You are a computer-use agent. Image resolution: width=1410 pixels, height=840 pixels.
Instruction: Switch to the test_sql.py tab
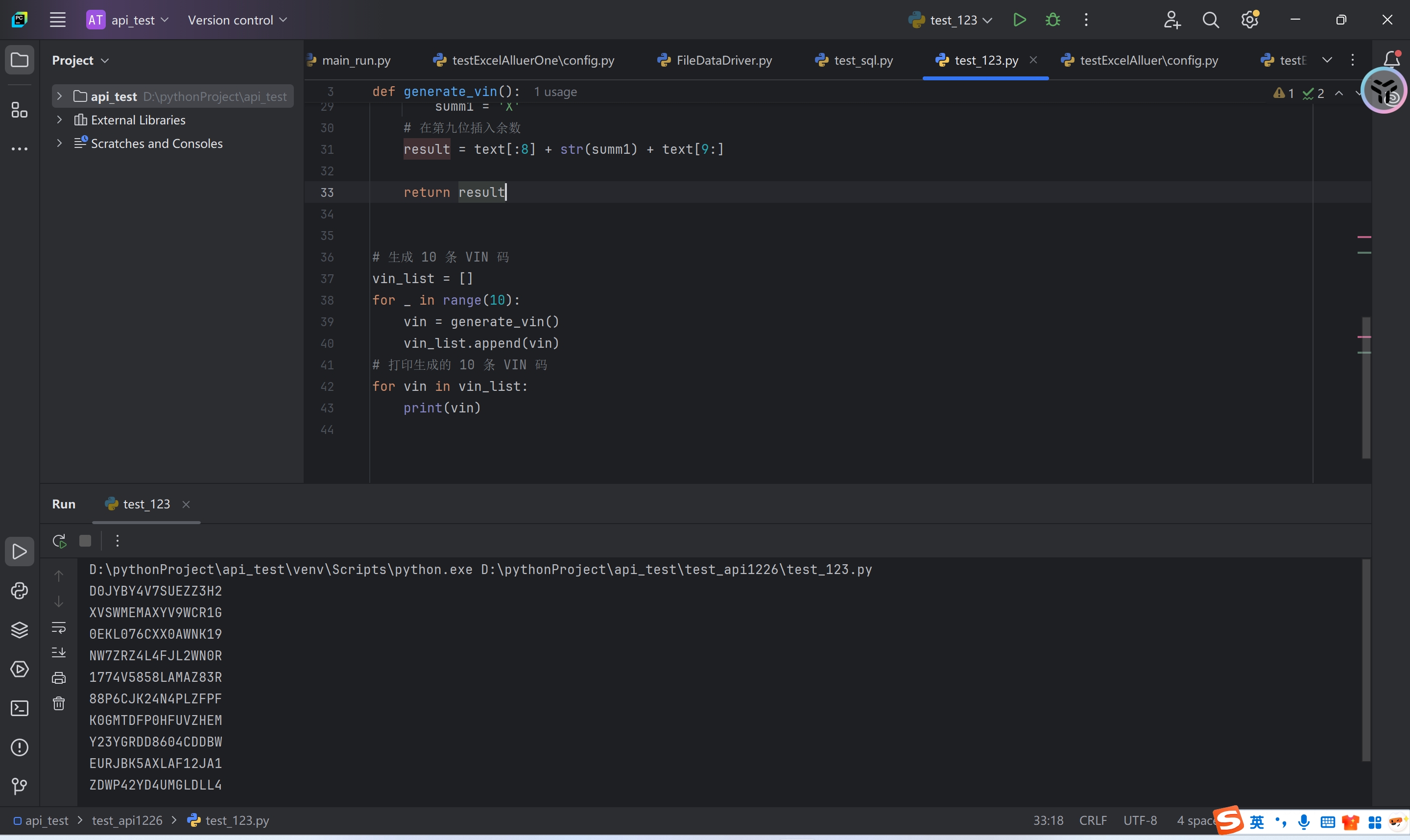click(x=862, y=60)
